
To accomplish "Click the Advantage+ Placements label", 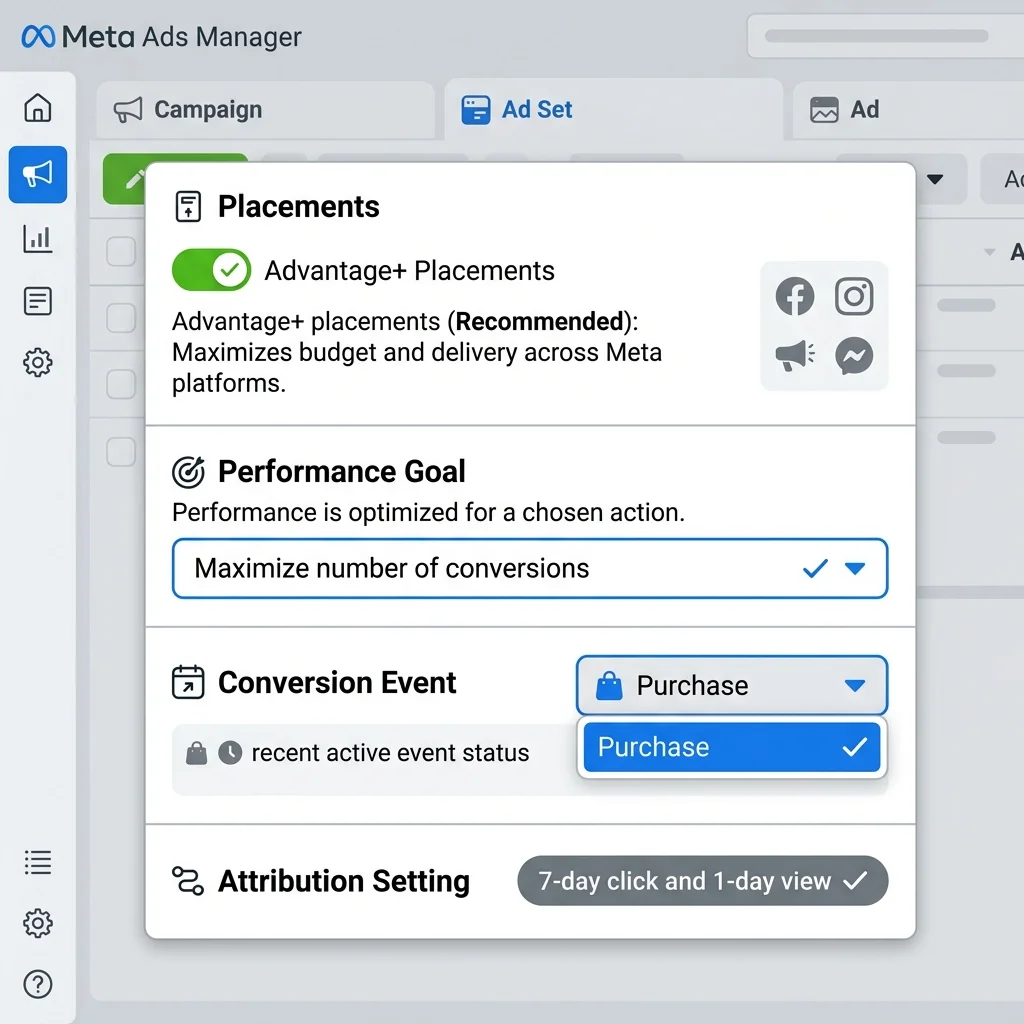I will (x=409, y=270).
